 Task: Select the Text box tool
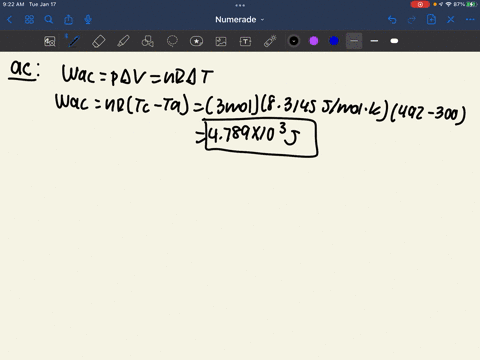[245, 41]
